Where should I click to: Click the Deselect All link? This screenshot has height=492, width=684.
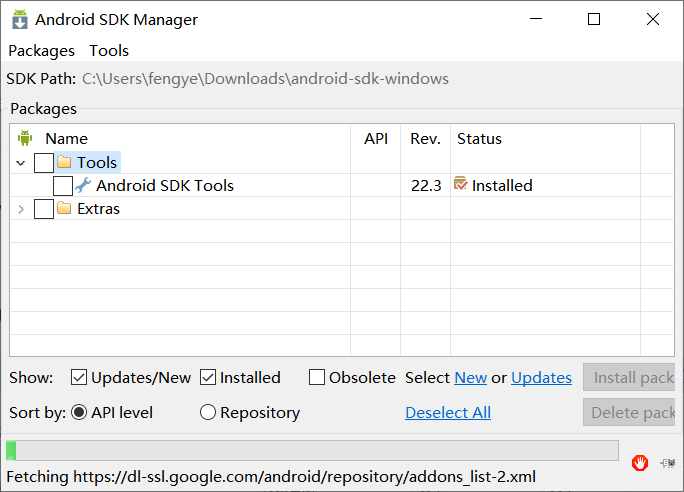(448, 412)
